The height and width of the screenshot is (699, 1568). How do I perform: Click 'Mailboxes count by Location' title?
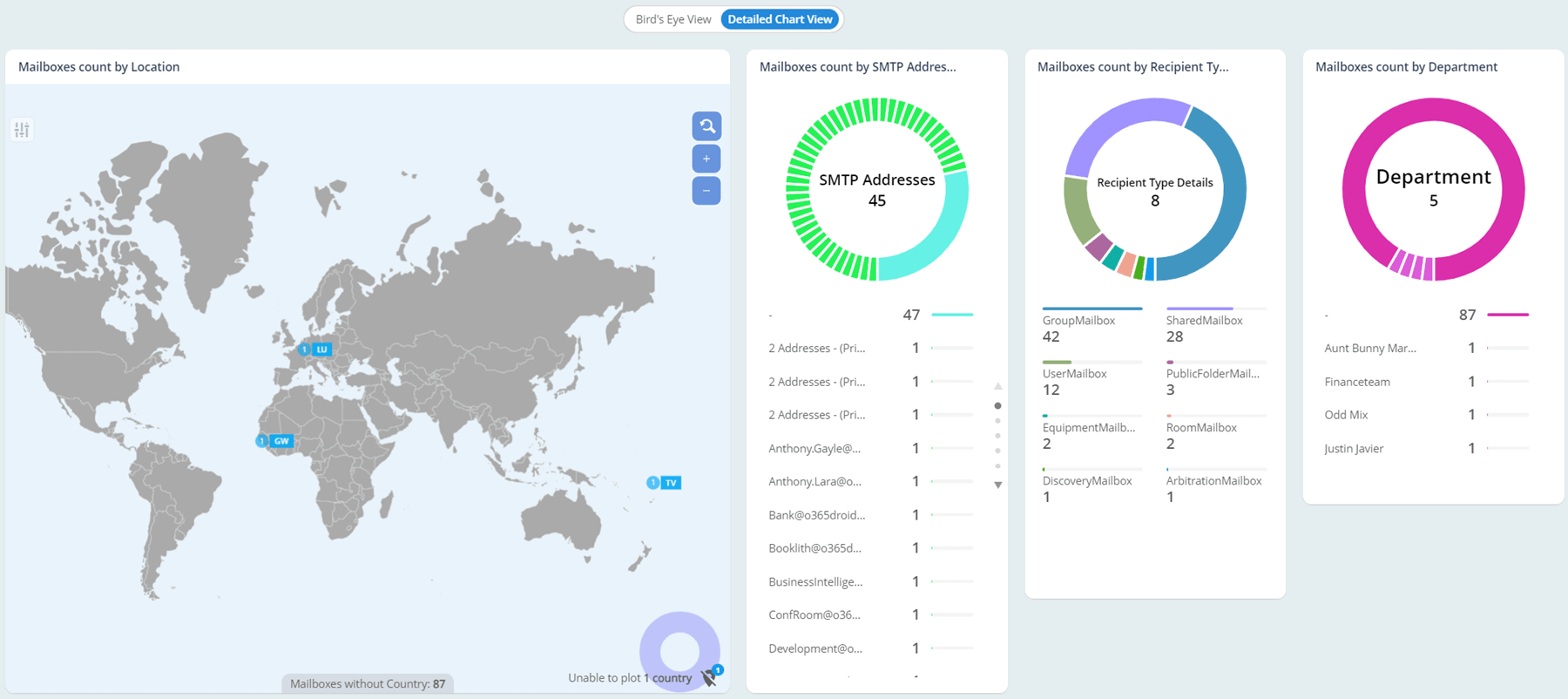pyautogui.click(x=99, y=67)
